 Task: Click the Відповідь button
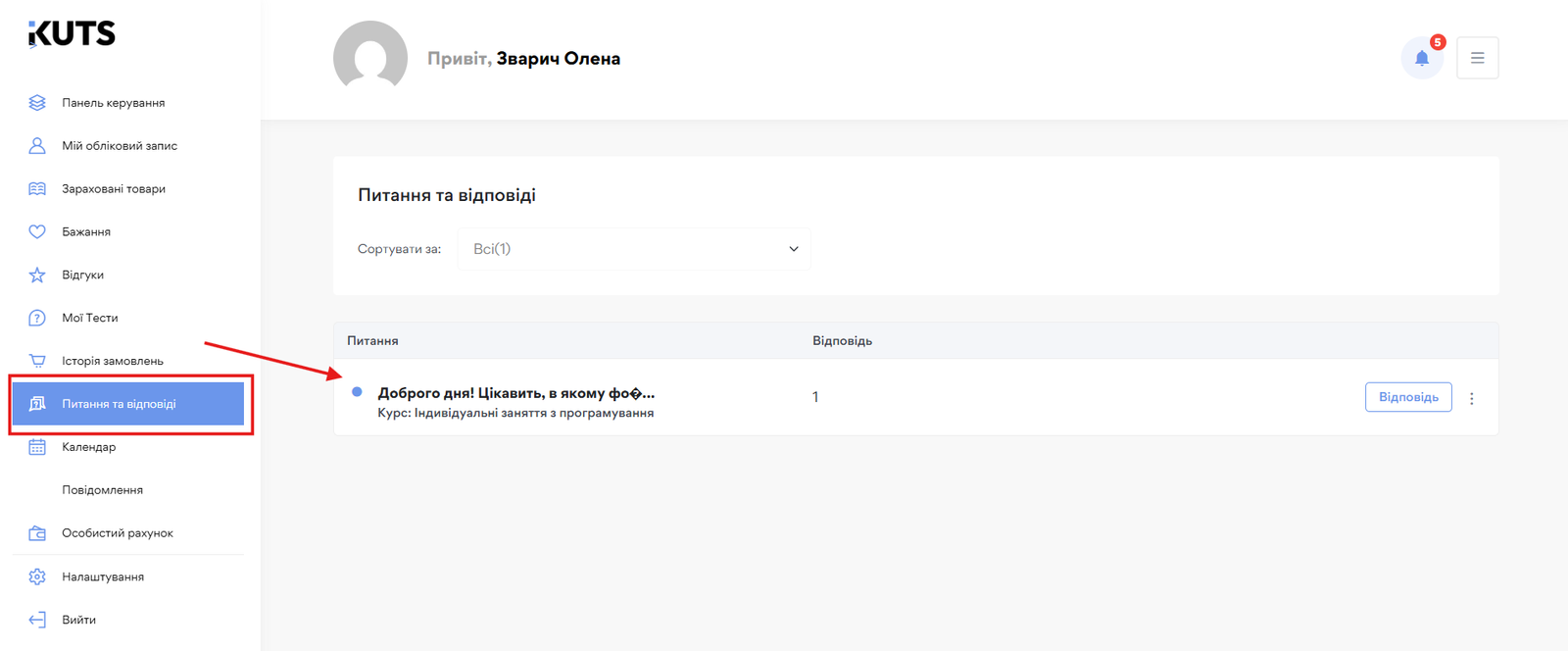(1407, 397)
